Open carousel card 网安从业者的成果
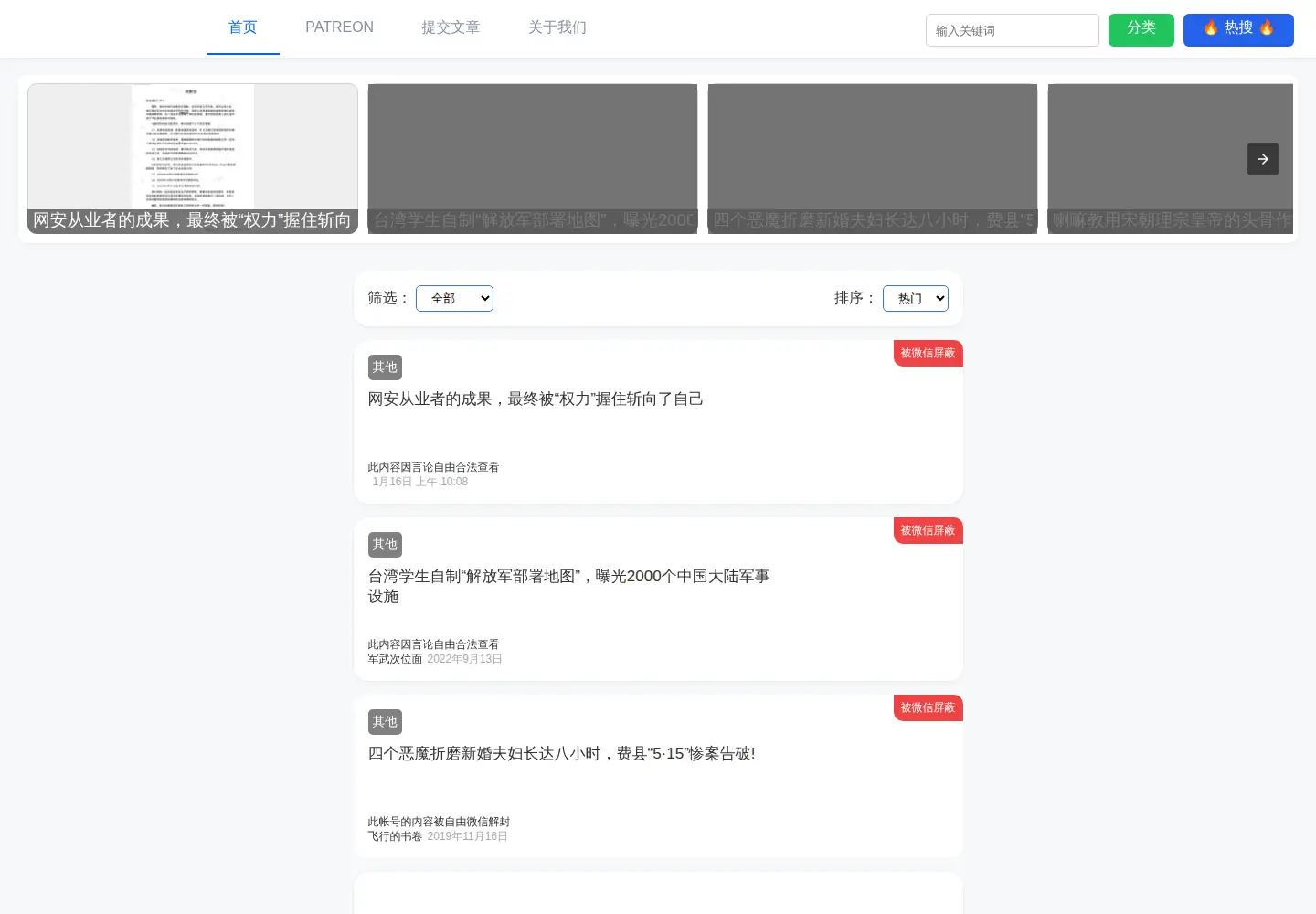 pyautogui.click(x=193, y=159)
